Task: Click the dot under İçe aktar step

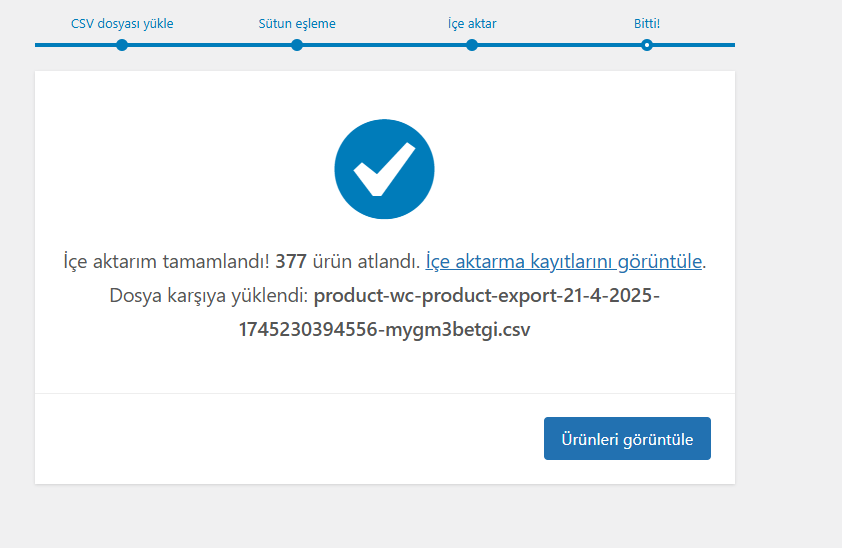Action: click(x=472, y=45)
